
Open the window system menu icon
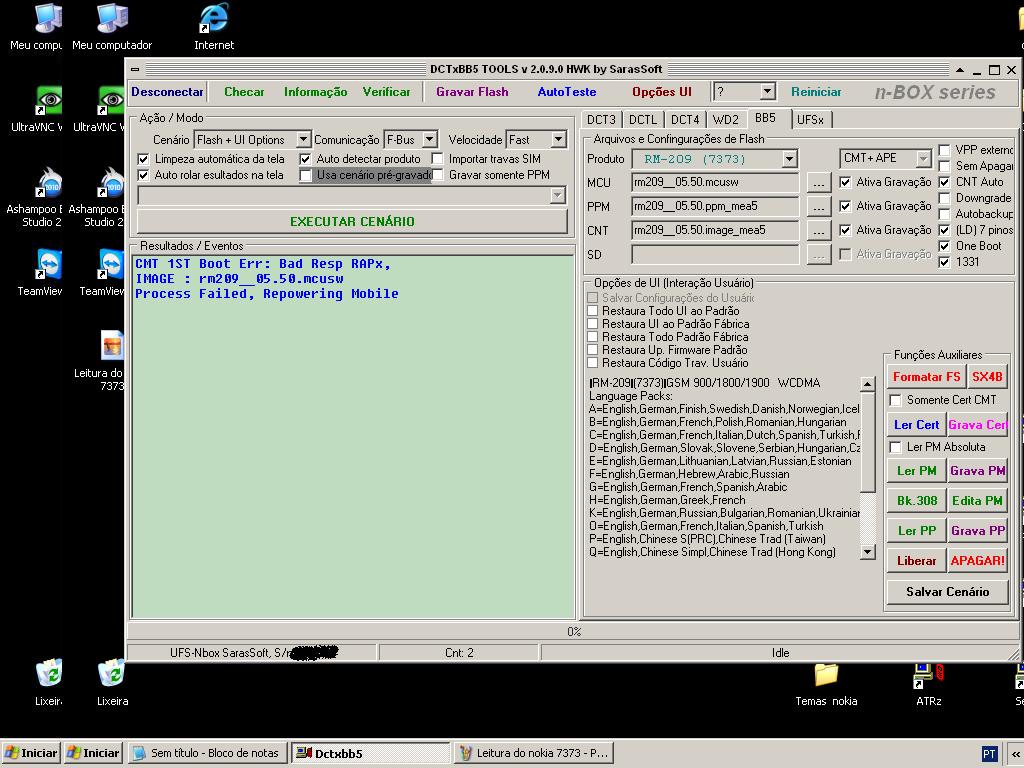[x=135, y=69]
